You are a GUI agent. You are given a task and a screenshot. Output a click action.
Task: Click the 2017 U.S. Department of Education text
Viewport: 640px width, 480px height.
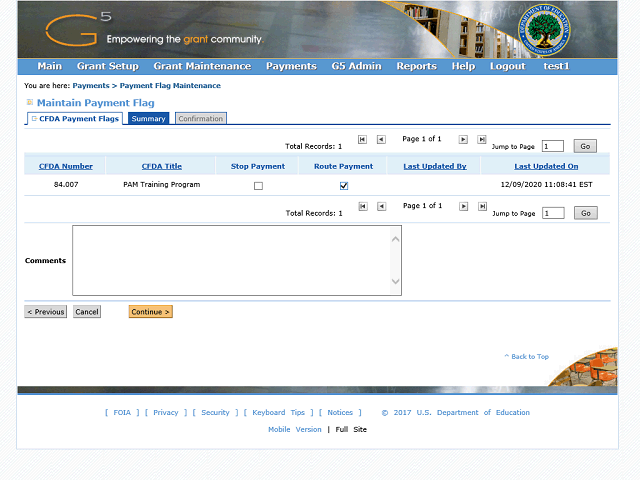[462, 413]
